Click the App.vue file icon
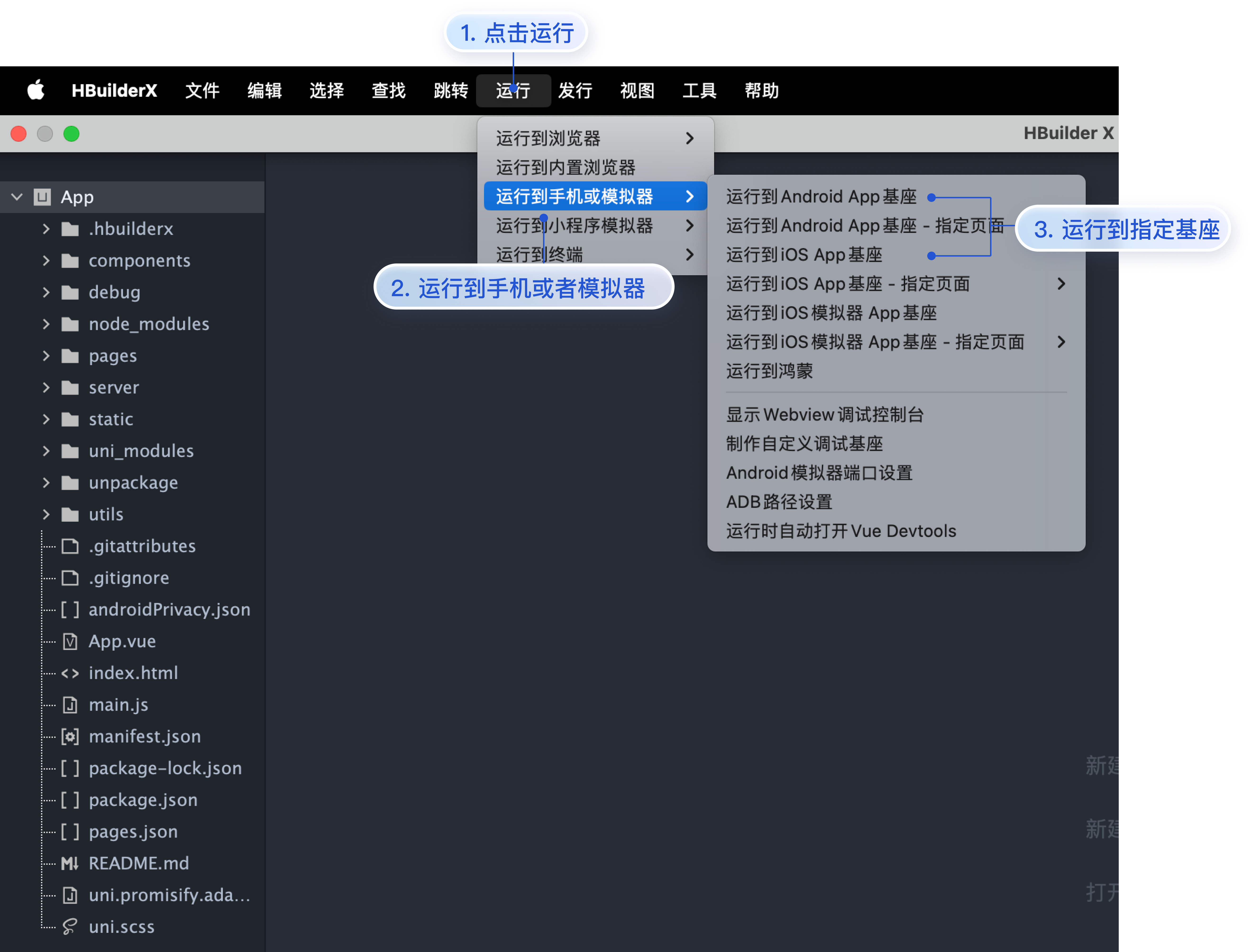Viewport: 1251px width, 952px height. tap(70, 641)
